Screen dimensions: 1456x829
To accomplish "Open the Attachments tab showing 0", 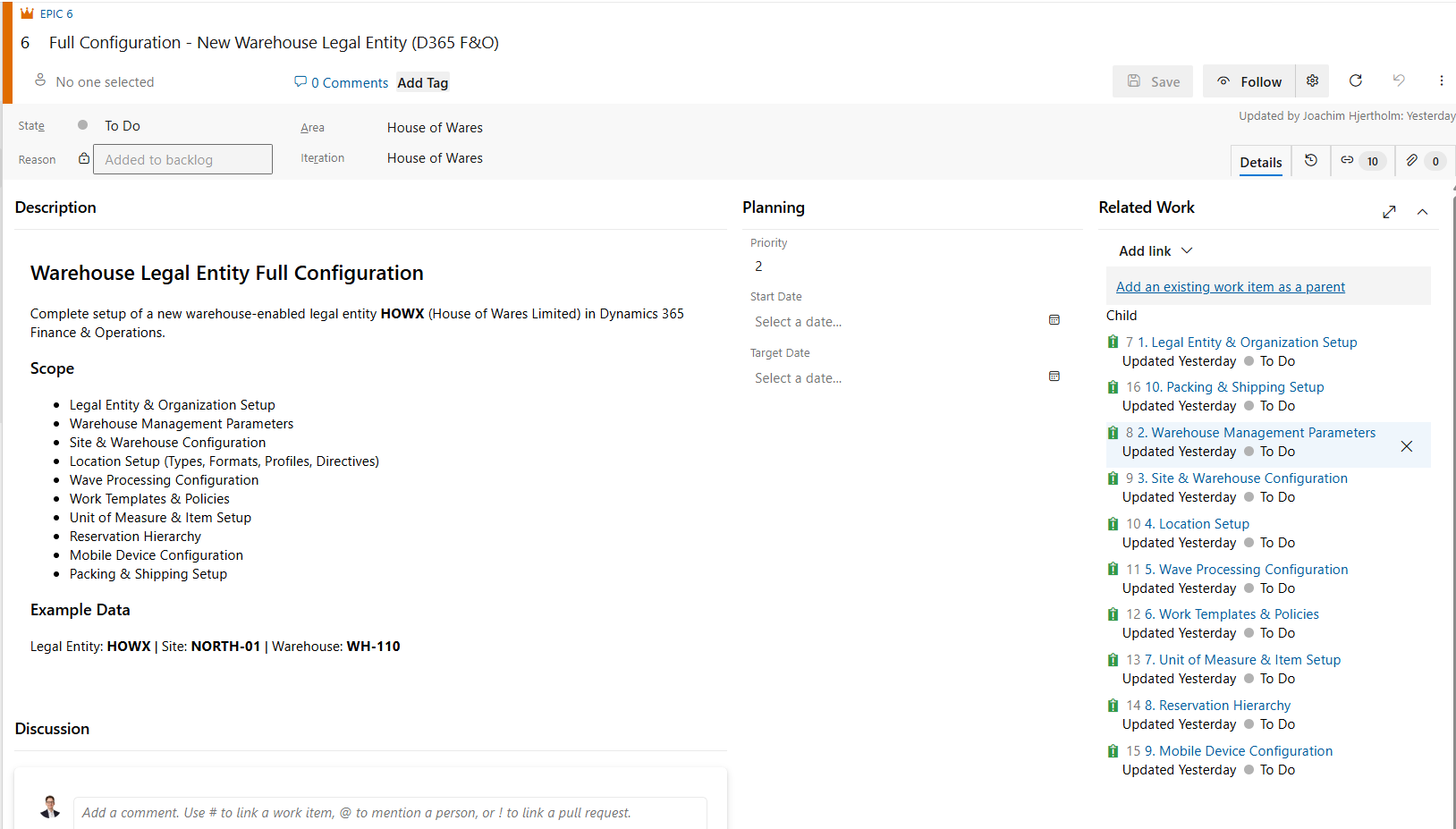I will tap(1423, 161).
